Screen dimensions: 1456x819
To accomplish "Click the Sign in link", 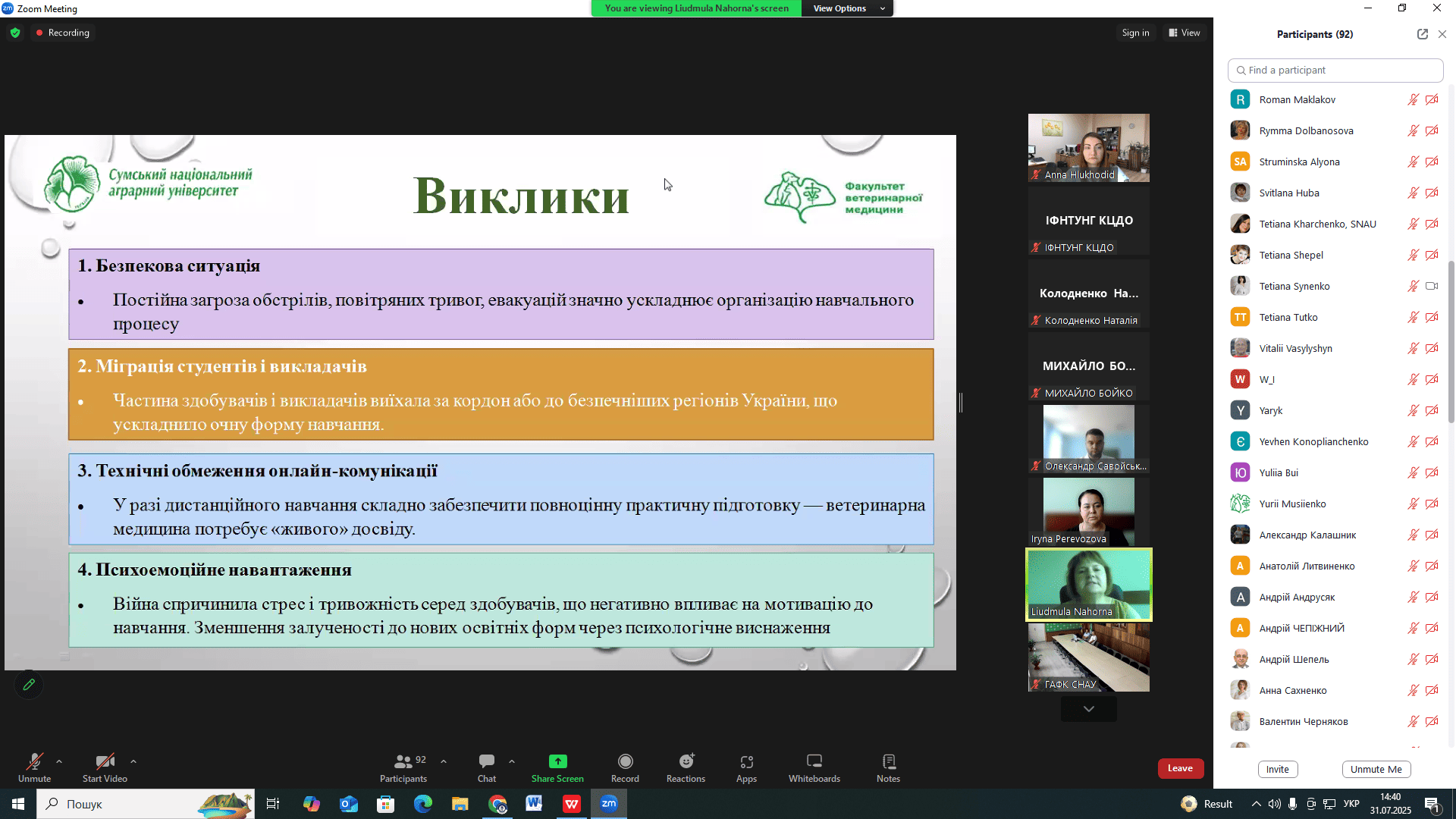I will tap(1135, 33).
